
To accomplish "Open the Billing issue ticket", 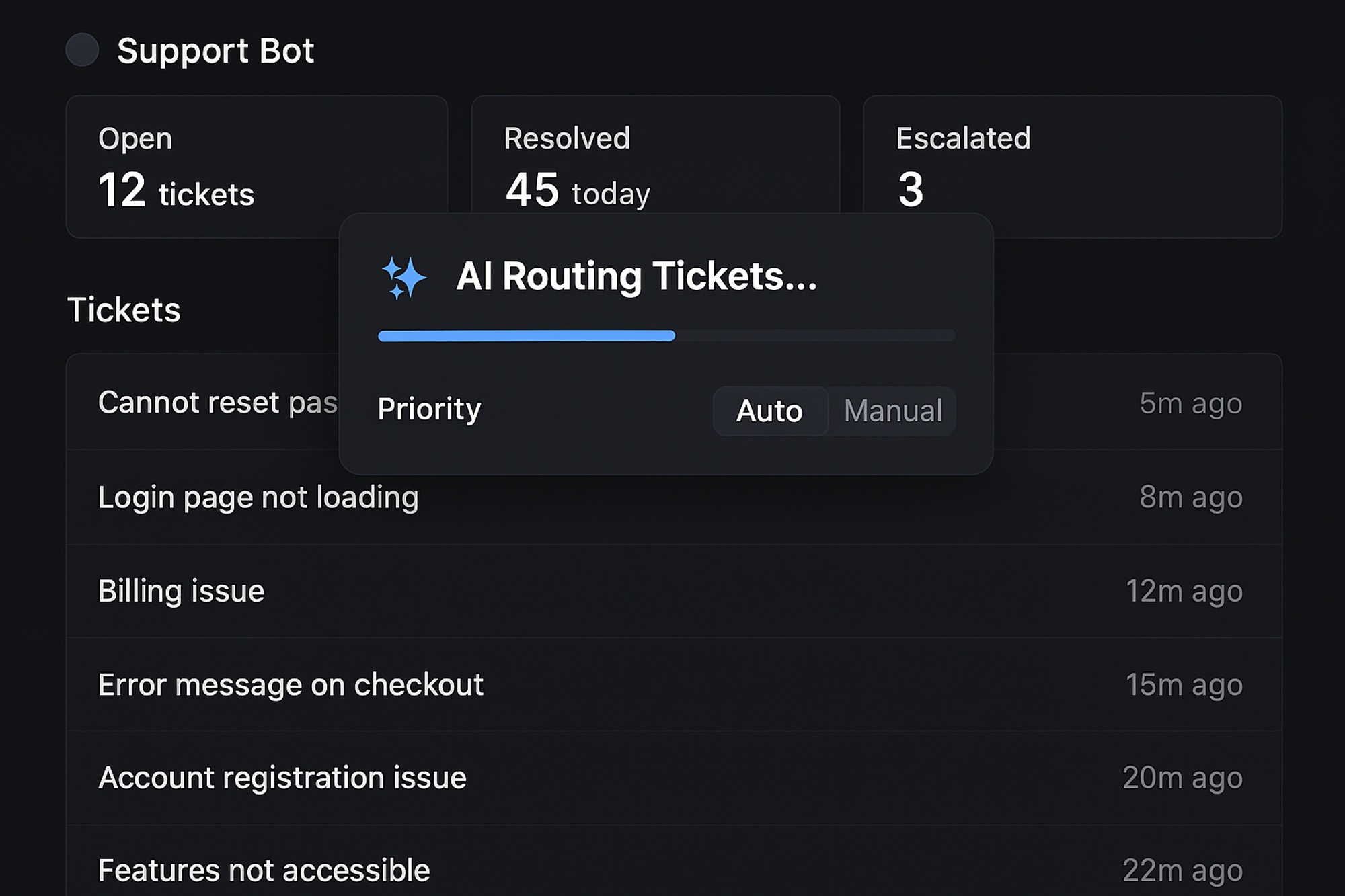I will click(181, 592).
